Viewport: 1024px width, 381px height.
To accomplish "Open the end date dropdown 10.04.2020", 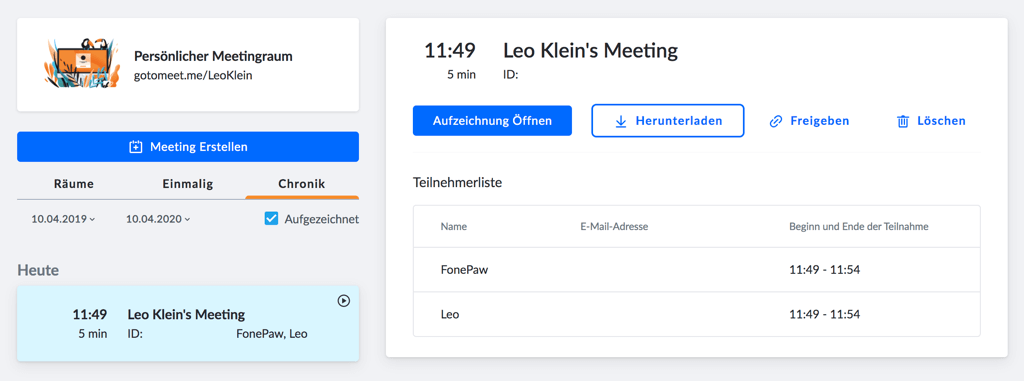I will 158,220.
